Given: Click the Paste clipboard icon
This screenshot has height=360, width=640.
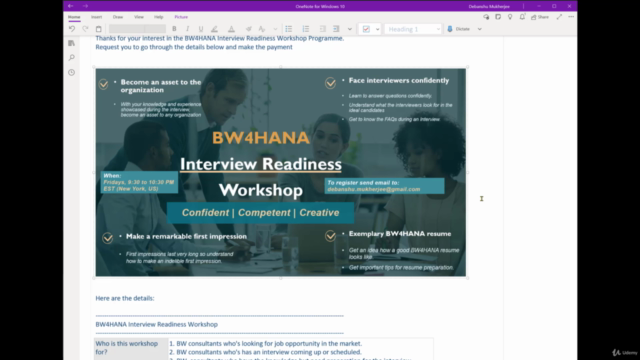Looking at the screenshot, I should [x=98, y=29].
